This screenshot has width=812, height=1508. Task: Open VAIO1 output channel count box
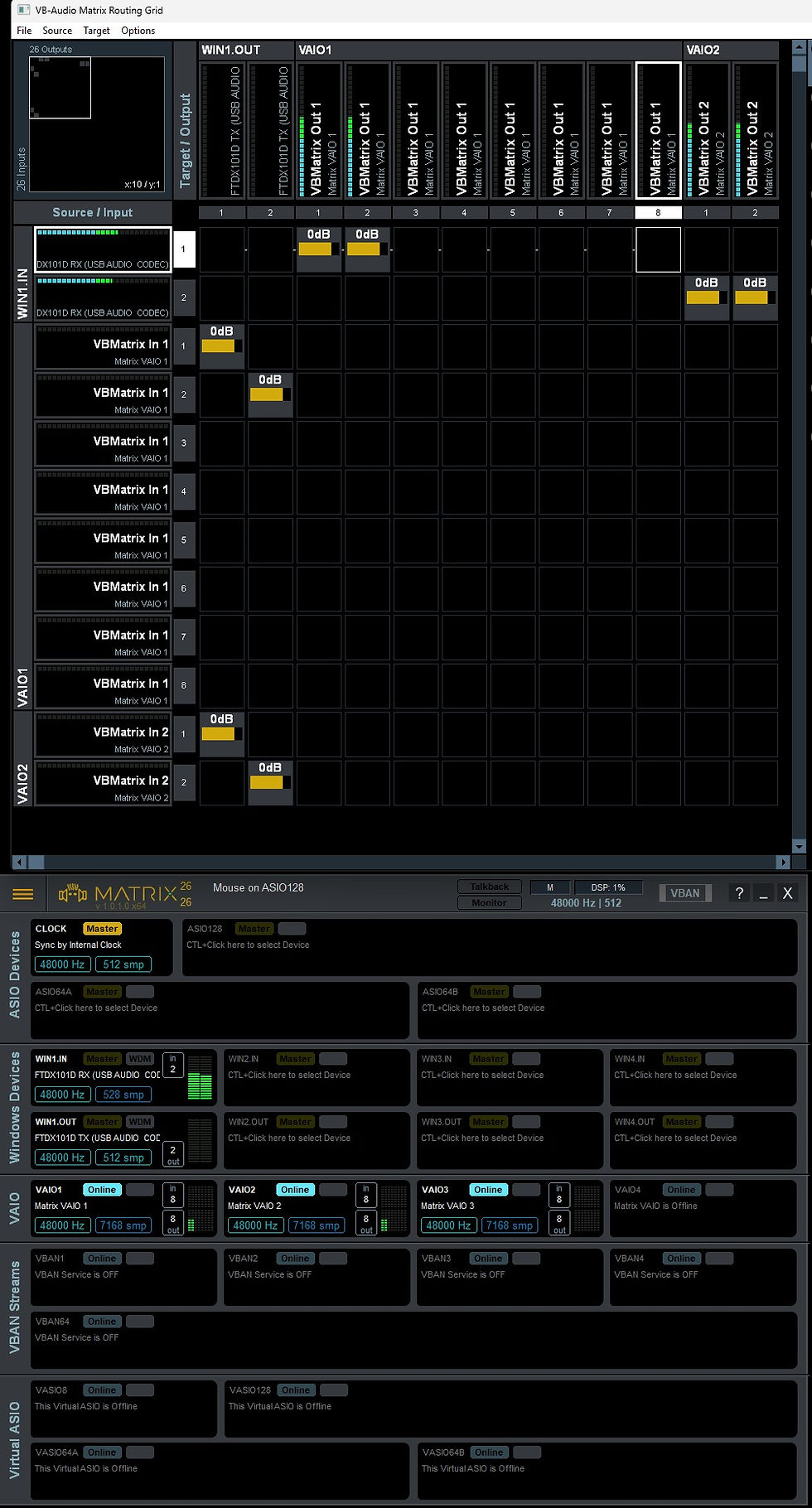click(172, 1223)
